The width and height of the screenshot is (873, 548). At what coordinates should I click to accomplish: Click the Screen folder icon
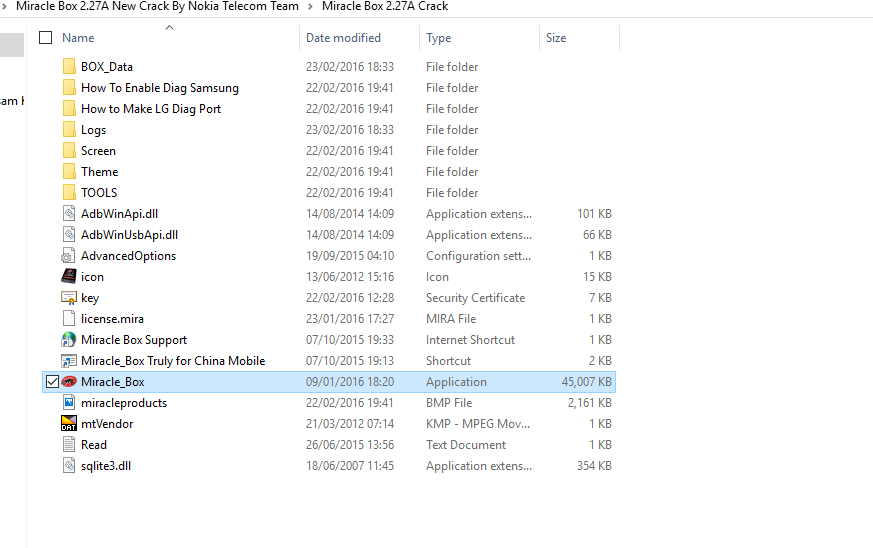pyautogui.click(x=69, y=150)
